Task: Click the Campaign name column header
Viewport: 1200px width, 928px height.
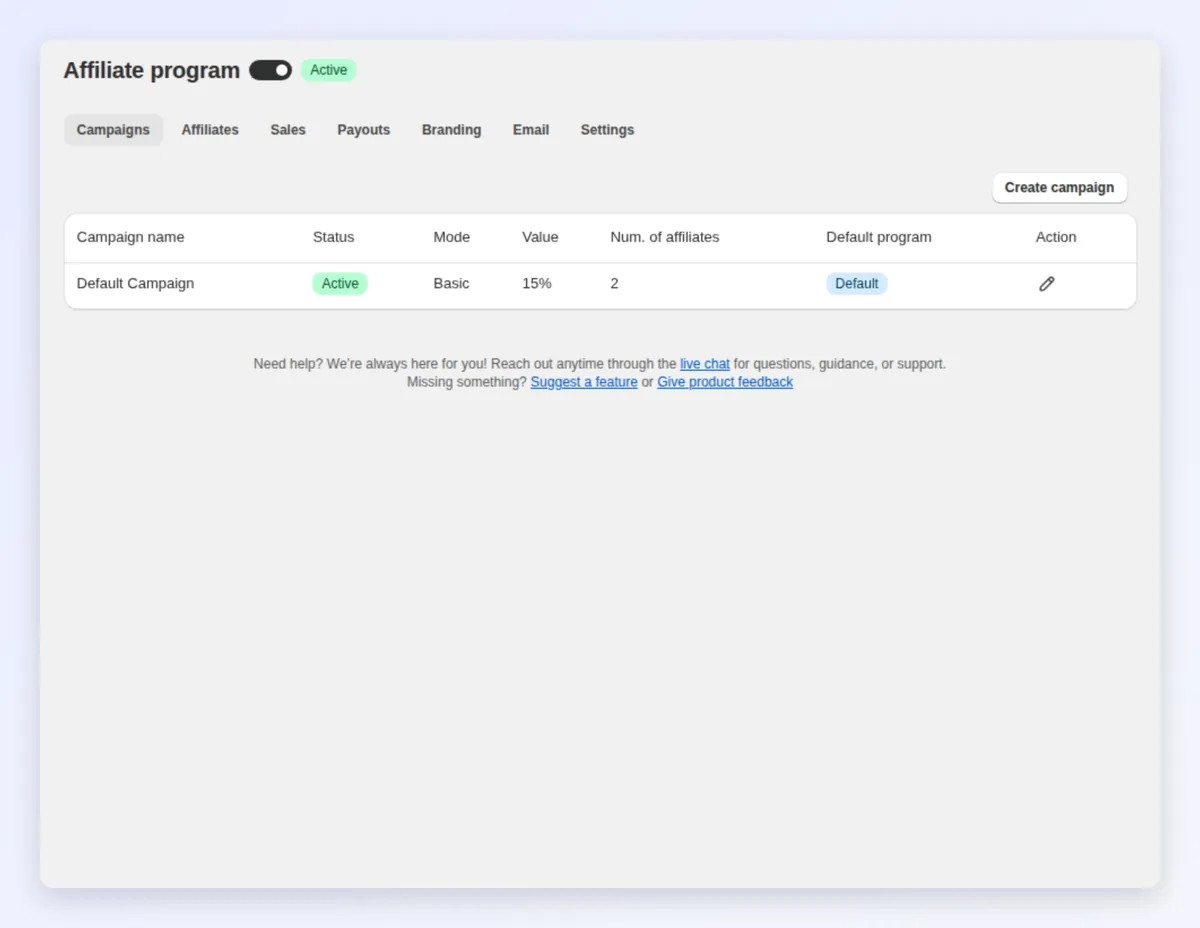Action: (130, 237)
